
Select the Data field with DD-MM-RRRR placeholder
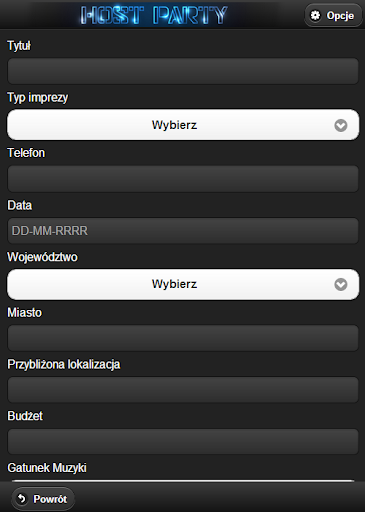tap(183, 231)
